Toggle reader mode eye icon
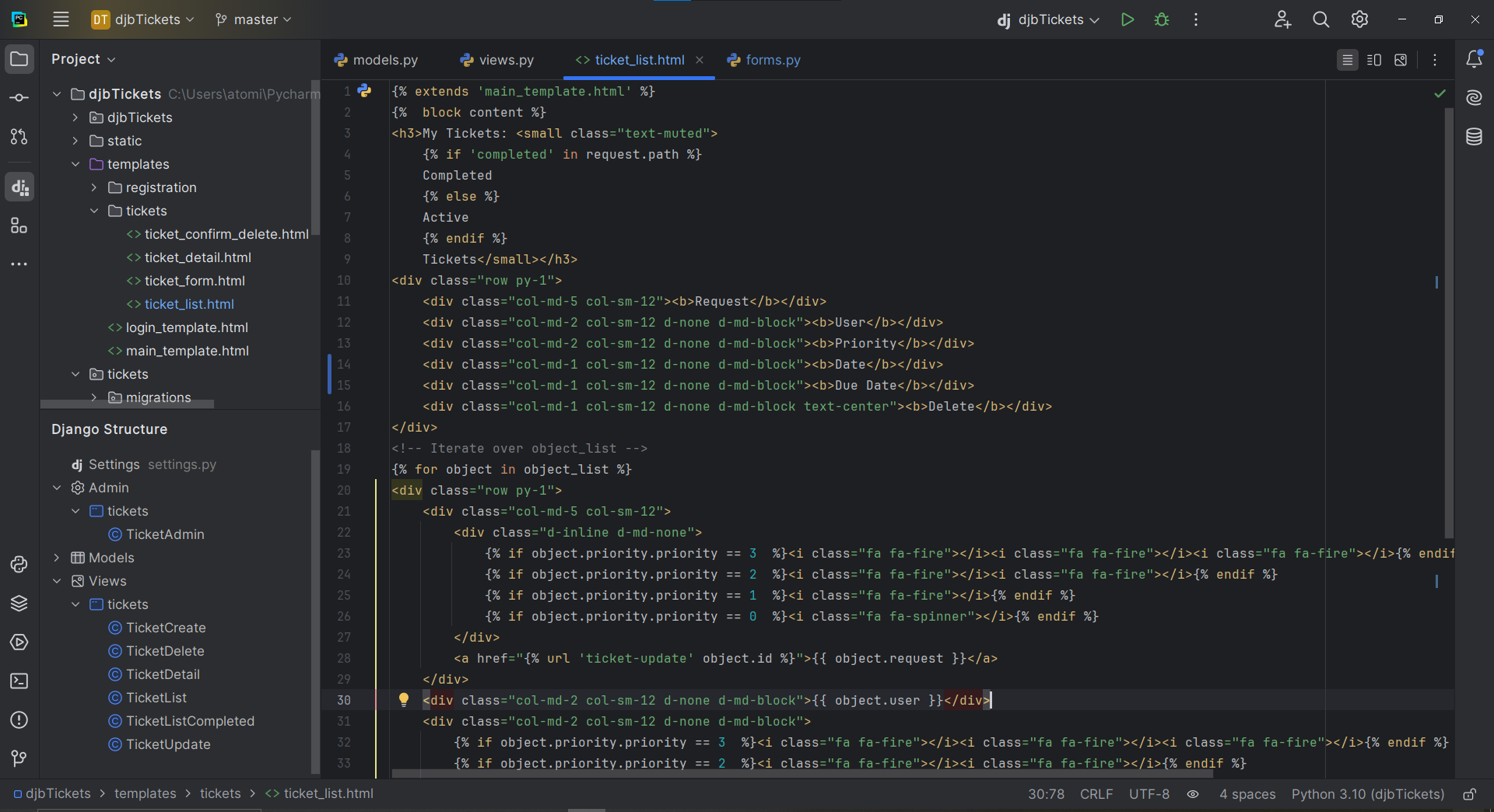Screen dimensions: 1494x812 pos(1193,794)
